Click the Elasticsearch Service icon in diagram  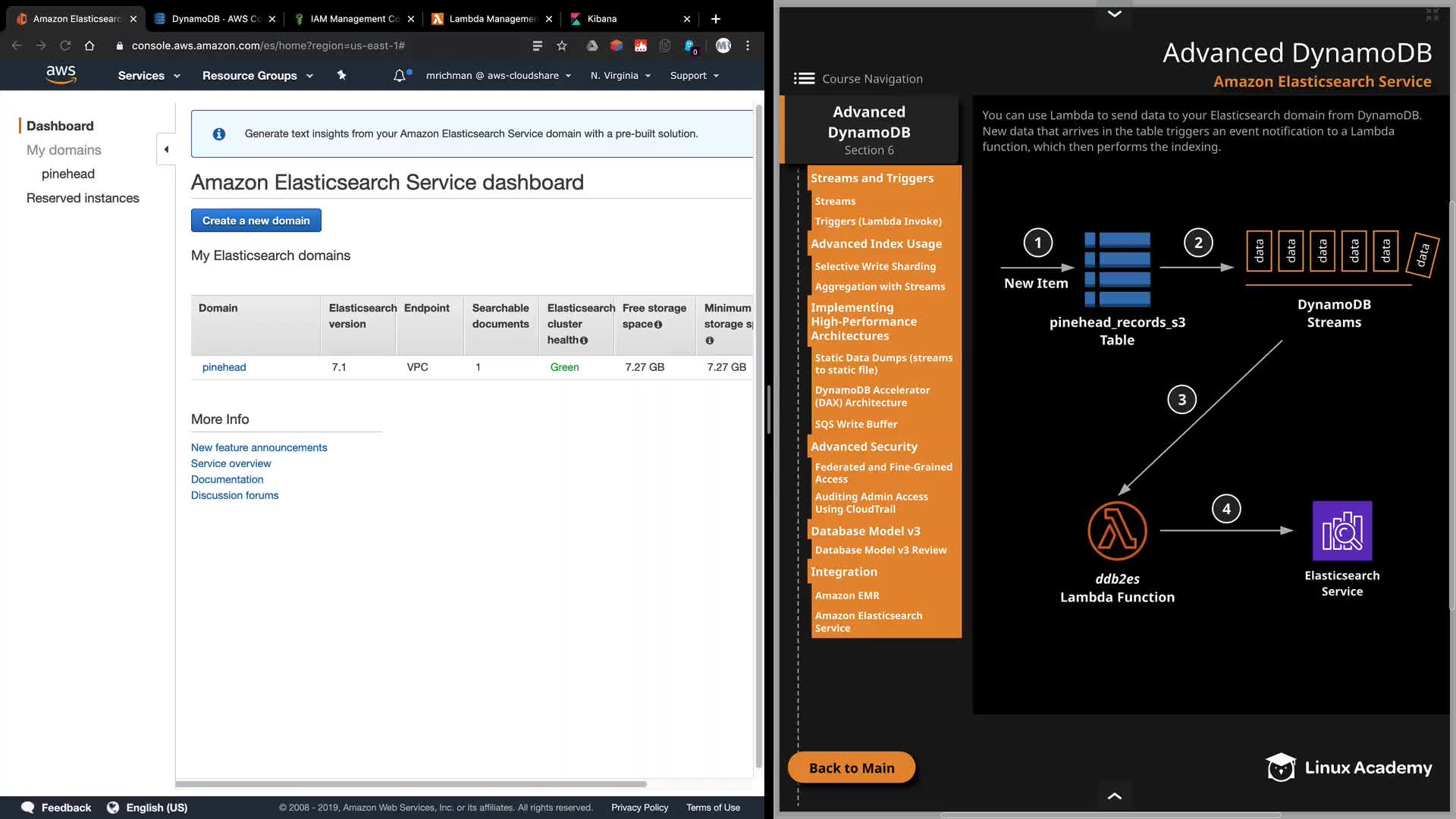(1341, 531)
